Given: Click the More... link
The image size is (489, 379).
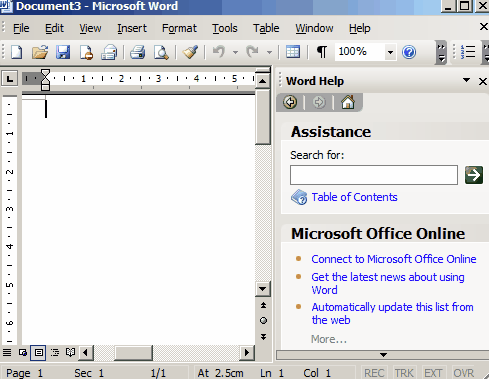Looking at the screenshot, I should click(x=329, y=339).
